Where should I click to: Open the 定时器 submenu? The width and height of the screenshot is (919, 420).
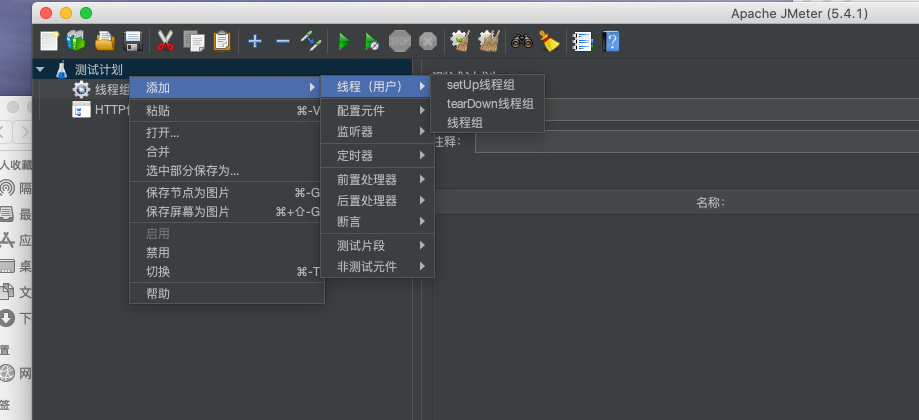377,156
